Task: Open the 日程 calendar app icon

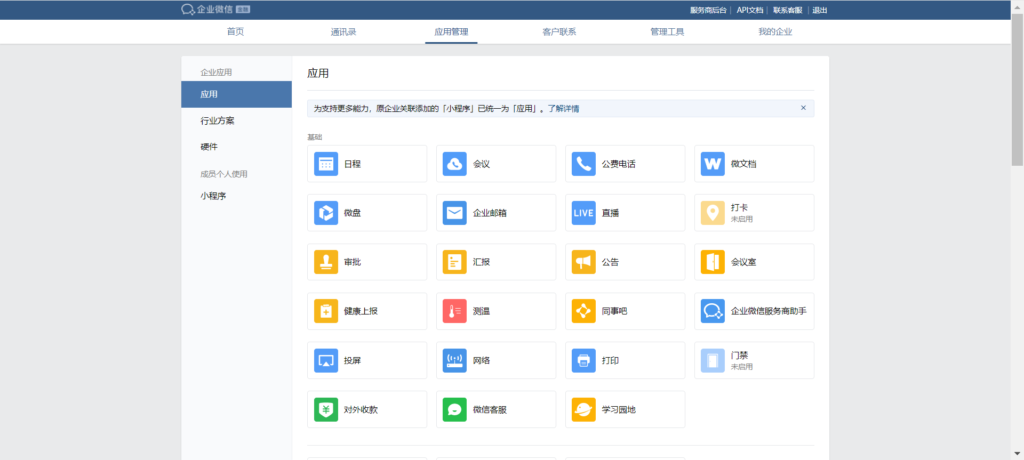Action: click(326, 164)
